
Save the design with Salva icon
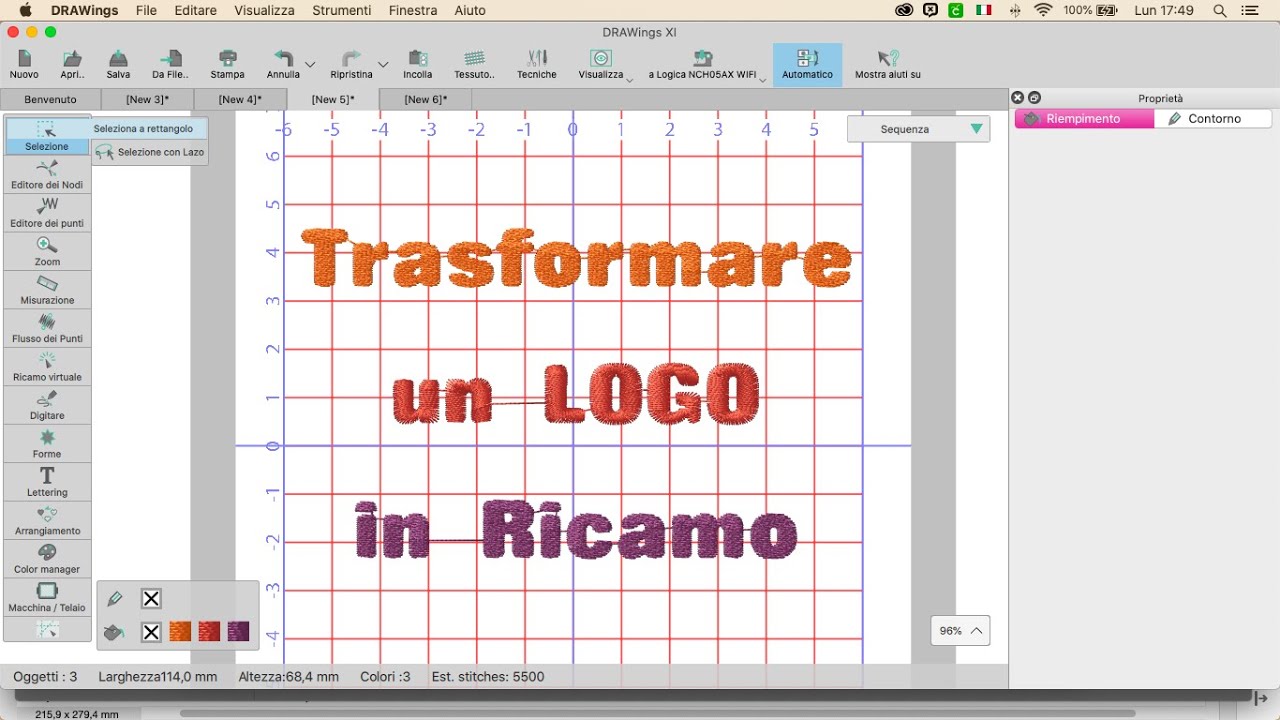tap(118, 65)
